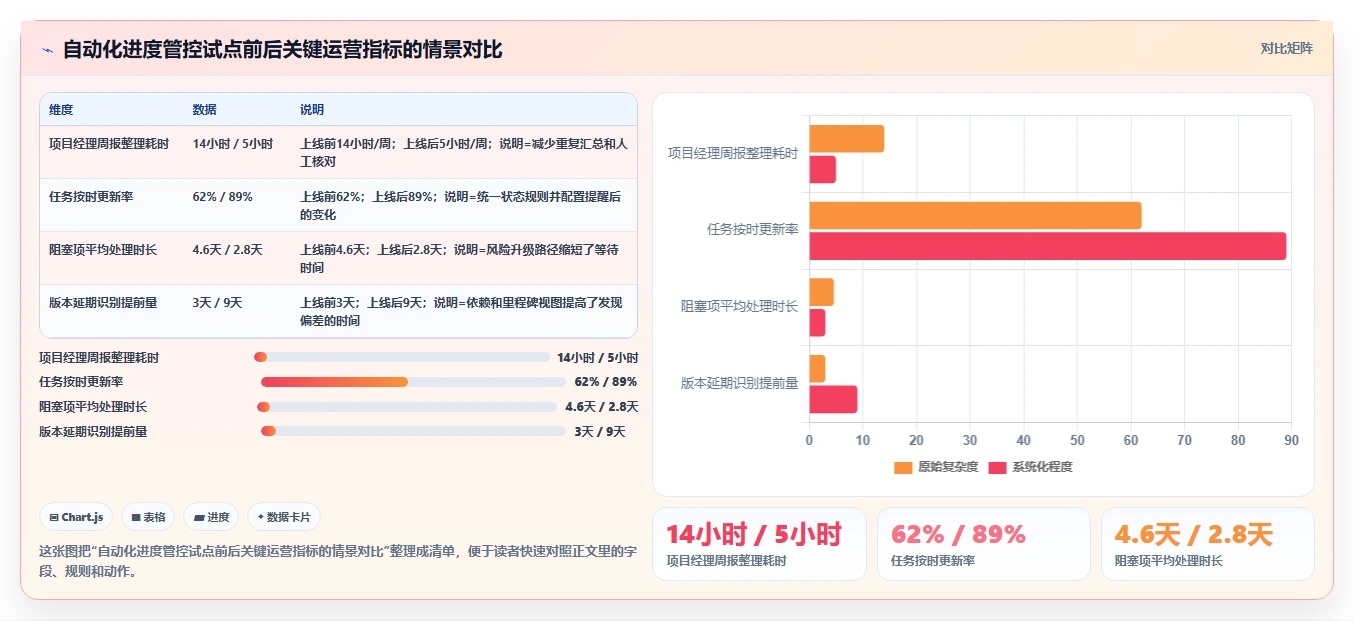Screen dimensions: 1354x621
Task: Click the description starting 上线前3天
Action: [x=461, y=311]
